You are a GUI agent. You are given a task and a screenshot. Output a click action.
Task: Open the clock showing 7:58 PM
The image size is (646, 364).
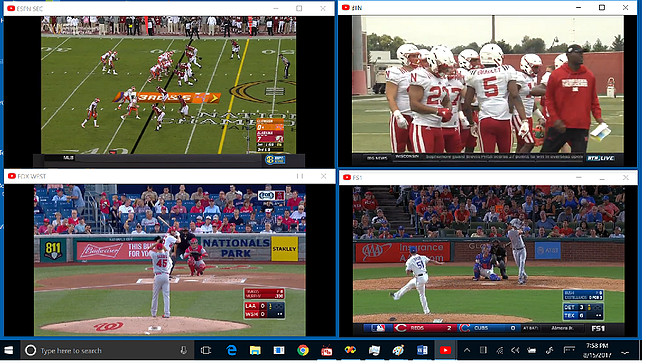tap(596, 350)
